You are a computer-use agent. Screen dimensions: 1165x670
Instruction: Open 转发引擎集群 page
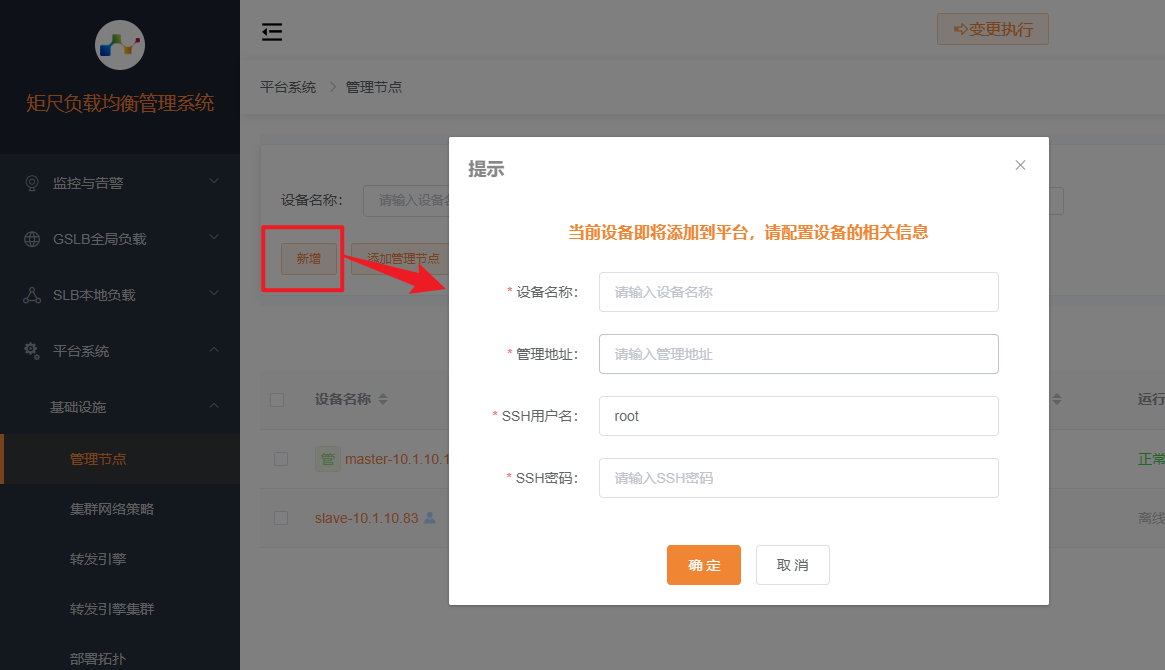[120, 609]
